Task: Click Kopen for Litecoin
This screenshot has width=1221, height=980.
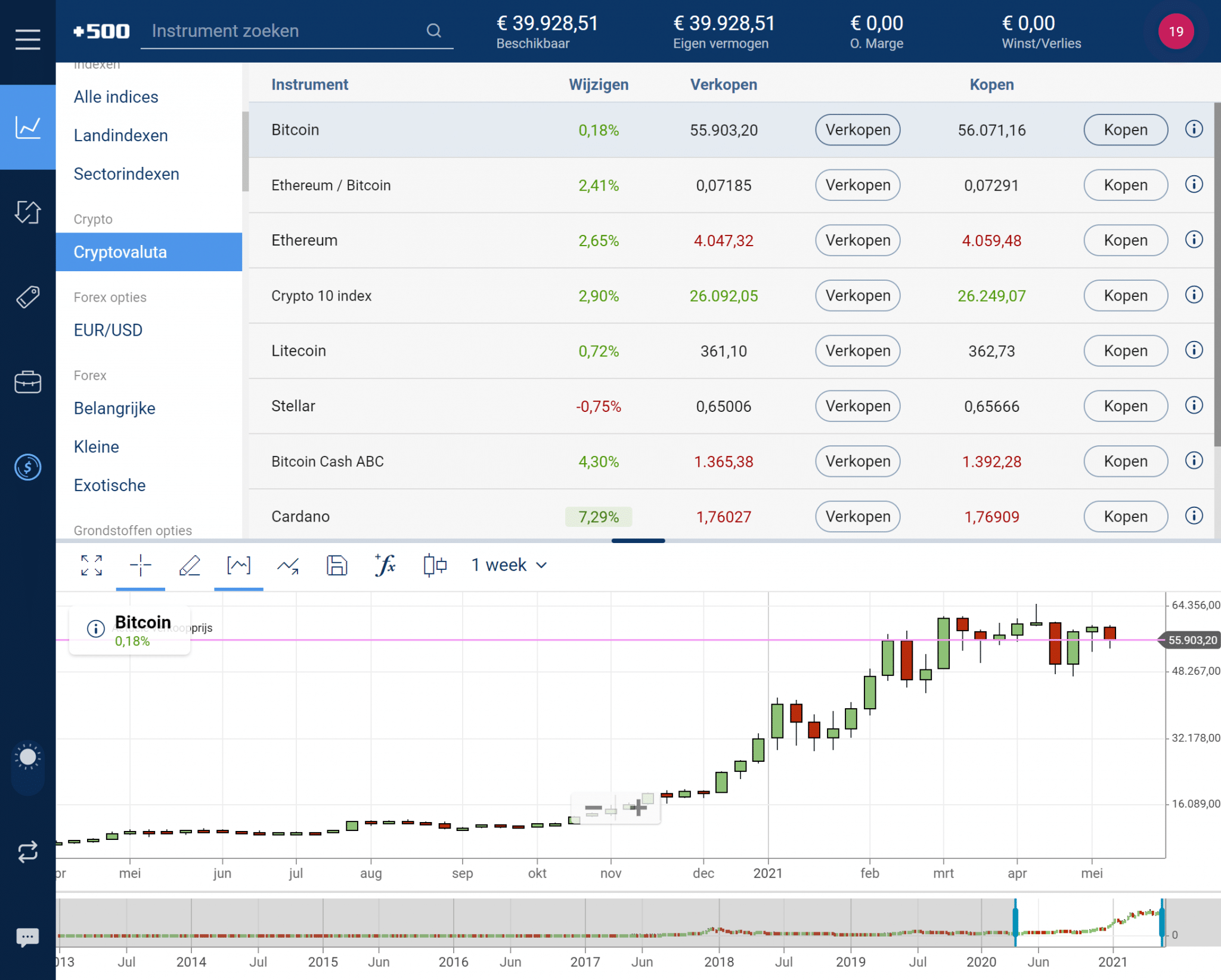Action: (1125, 351)
